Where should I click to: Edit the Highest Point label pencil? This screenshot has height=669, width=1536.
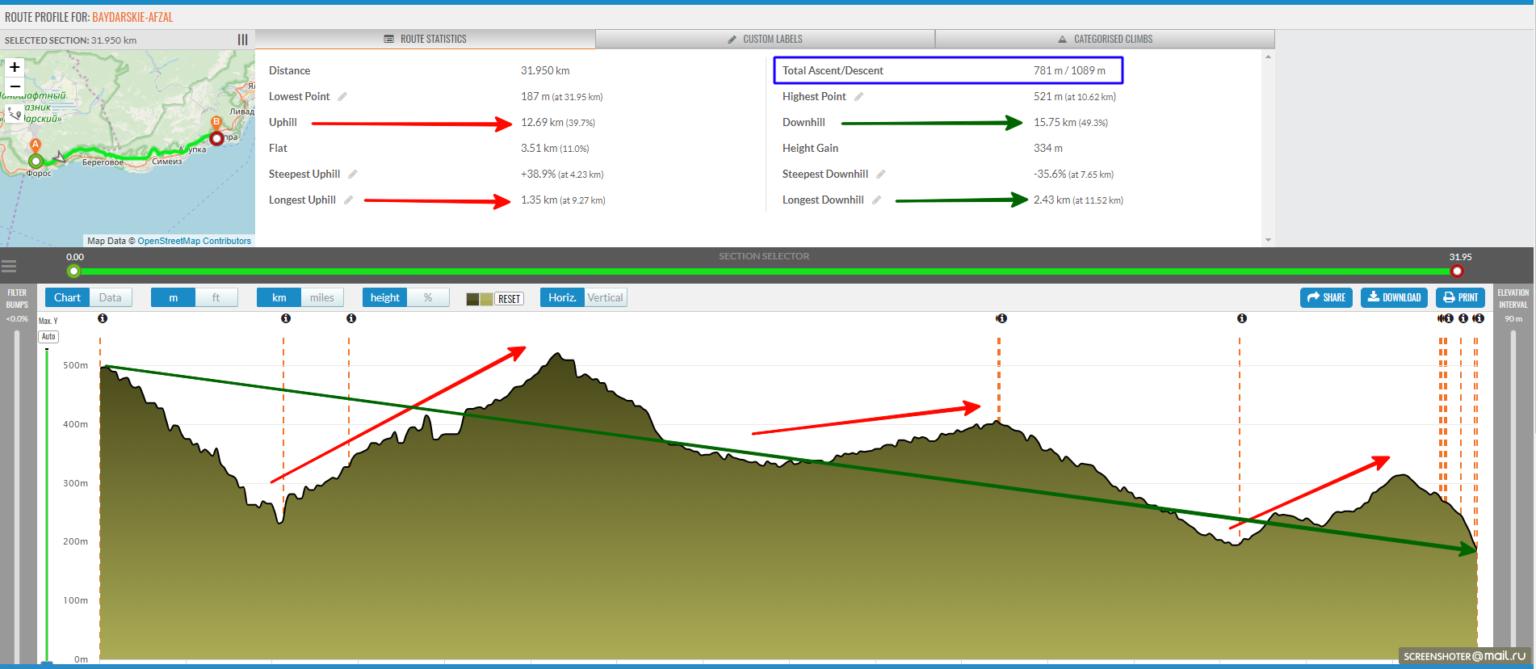coord(859,97)
